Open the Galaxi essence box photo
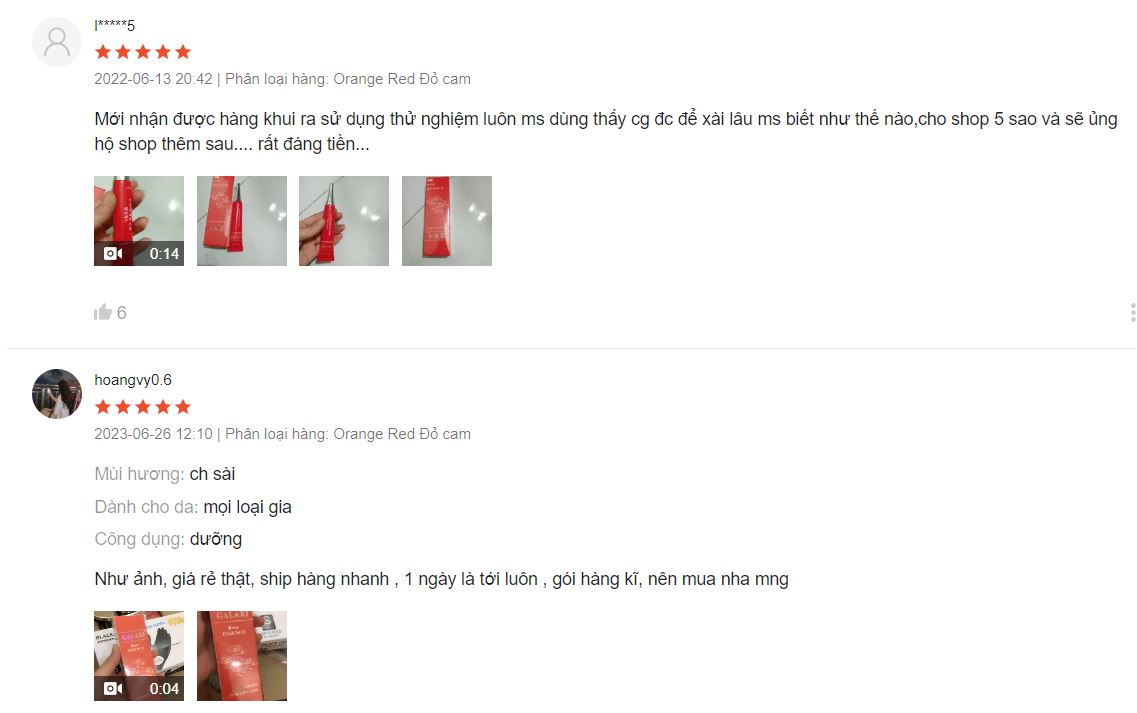Image resolution: width=1137 pixels, height=713 pixels. point(241,656)
